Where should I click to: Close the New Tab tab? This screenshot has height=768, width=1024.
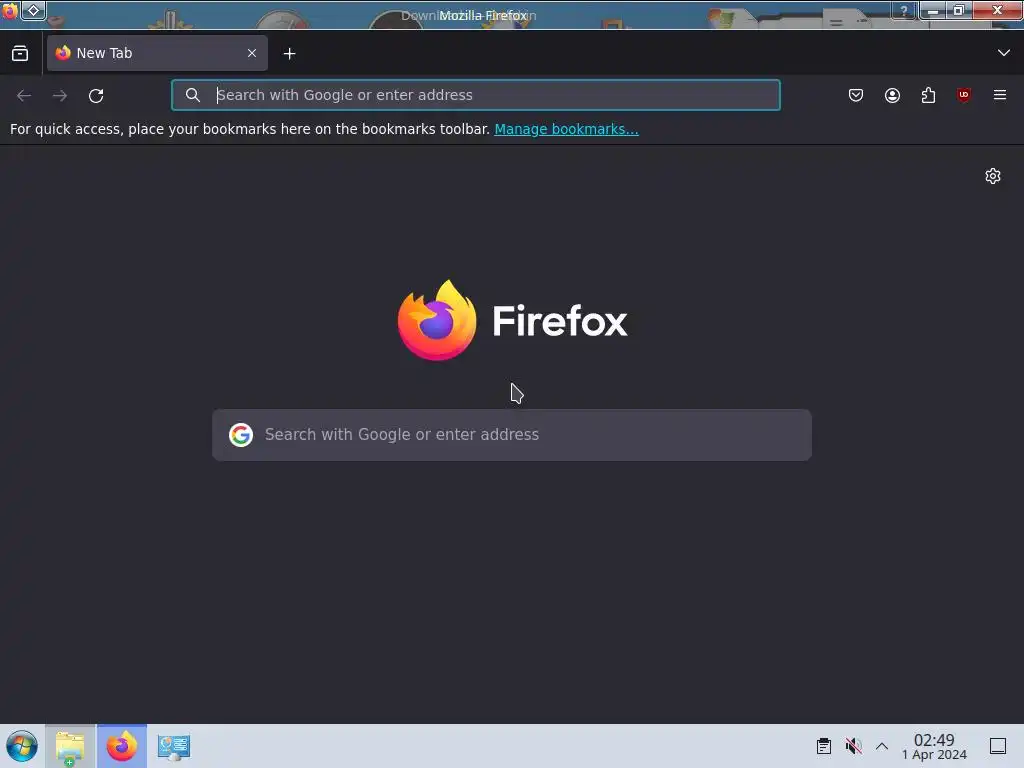click(252, 53)
